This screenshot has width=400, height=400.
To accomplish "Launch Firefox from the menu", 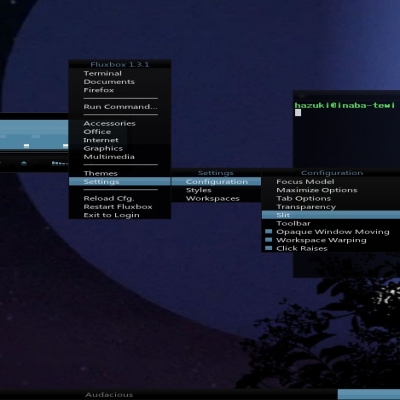I will click(x=120, y=90).
